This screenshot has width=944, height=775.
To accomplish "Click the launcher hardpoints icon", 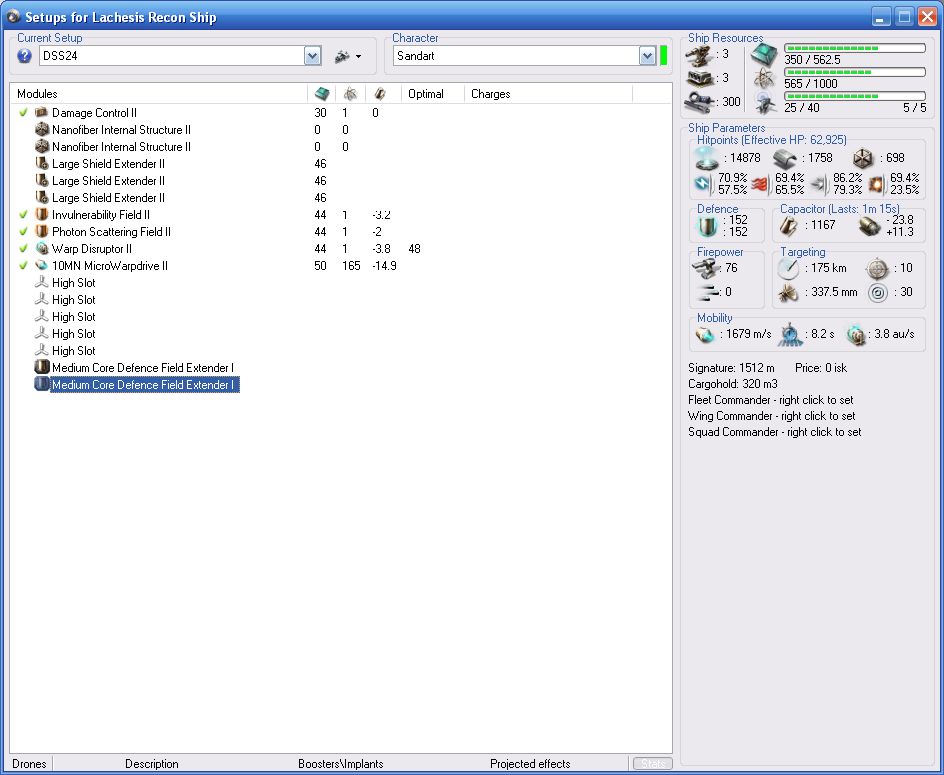I will click(x=700, y=79).
